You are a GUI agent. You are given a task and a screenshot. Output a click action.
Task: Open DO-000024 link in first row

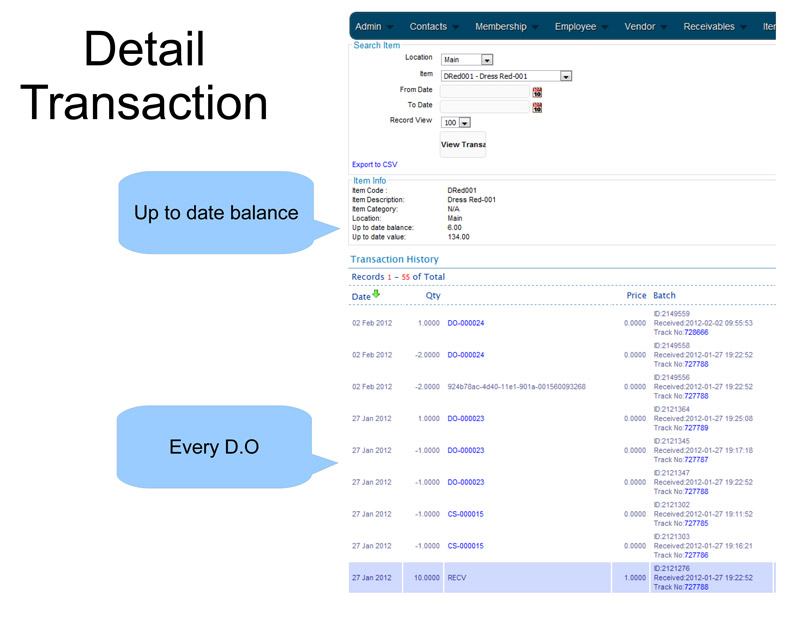click(465, 323)
